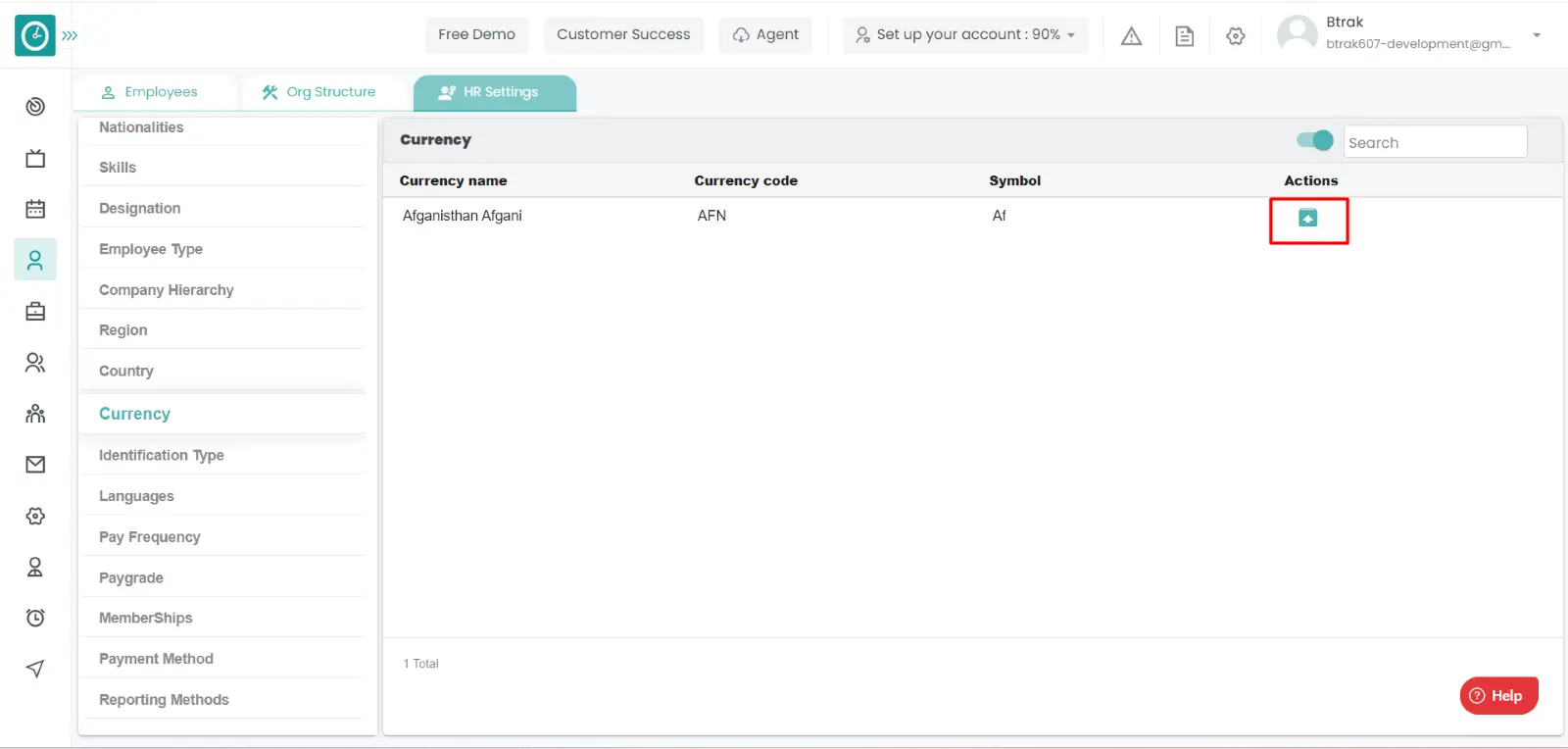This screenshot has height=749, width=1568.
Task: Open the dashboard target icon in sidebar
Action: click(35, 107)
